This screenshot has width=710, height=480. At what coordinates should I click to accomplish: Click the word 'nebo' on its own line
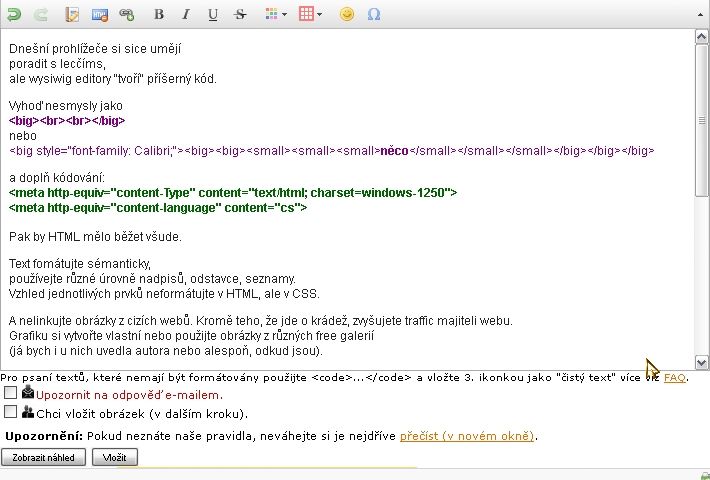[23, 136]
